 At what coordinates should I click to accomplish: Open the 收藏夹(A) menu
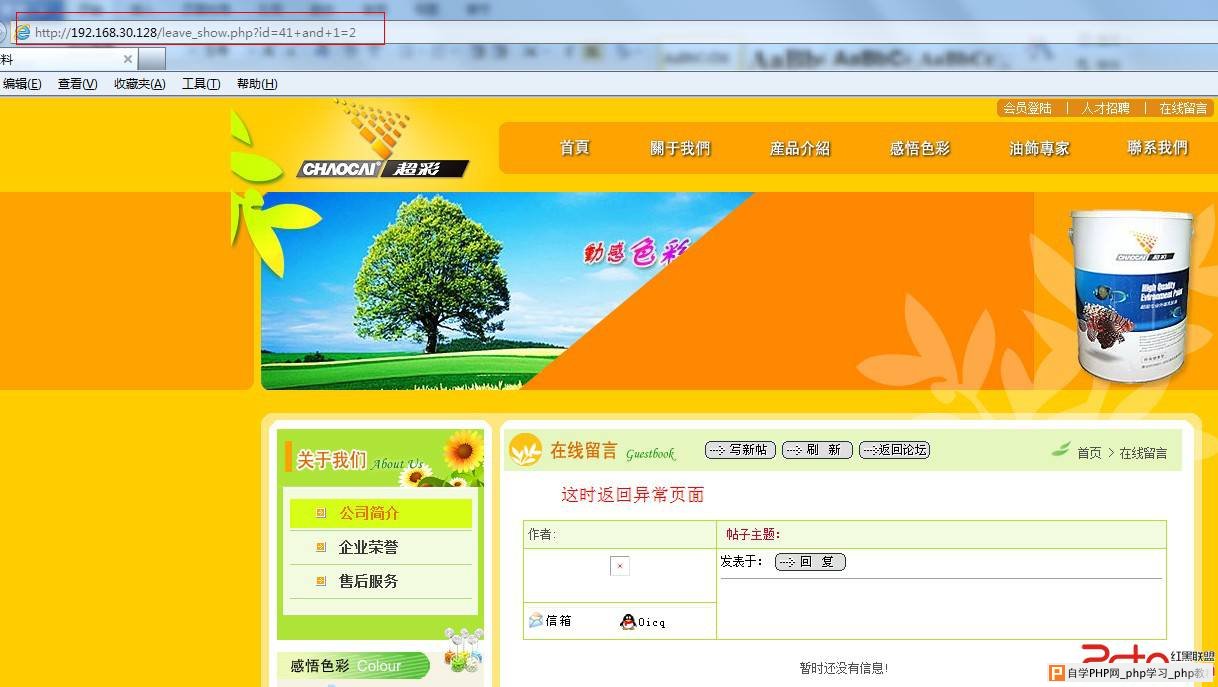(x=139, y=84)
